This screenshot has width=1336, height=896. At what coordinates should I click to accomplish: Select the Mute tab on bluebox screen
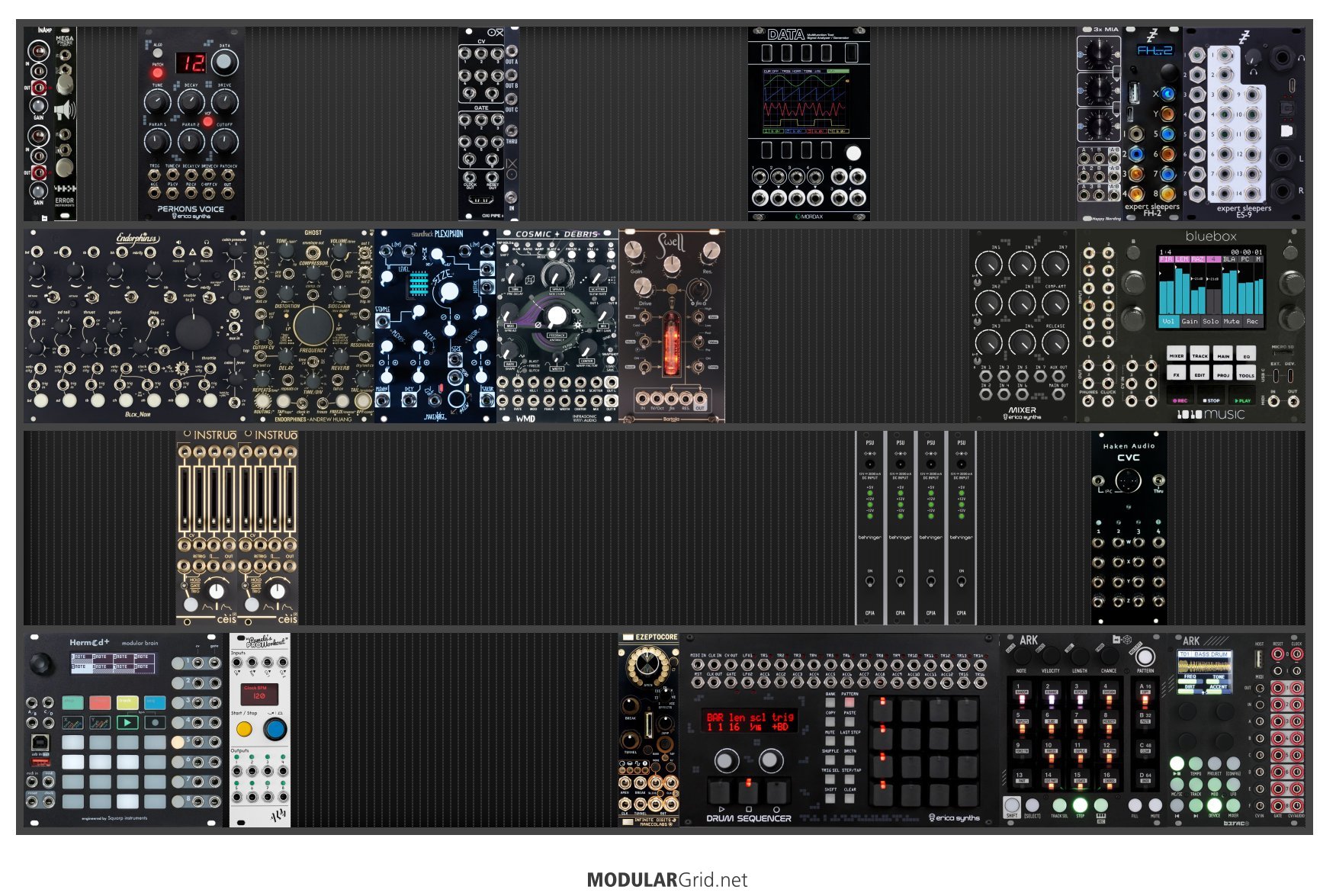click(x=1232, y=322)
